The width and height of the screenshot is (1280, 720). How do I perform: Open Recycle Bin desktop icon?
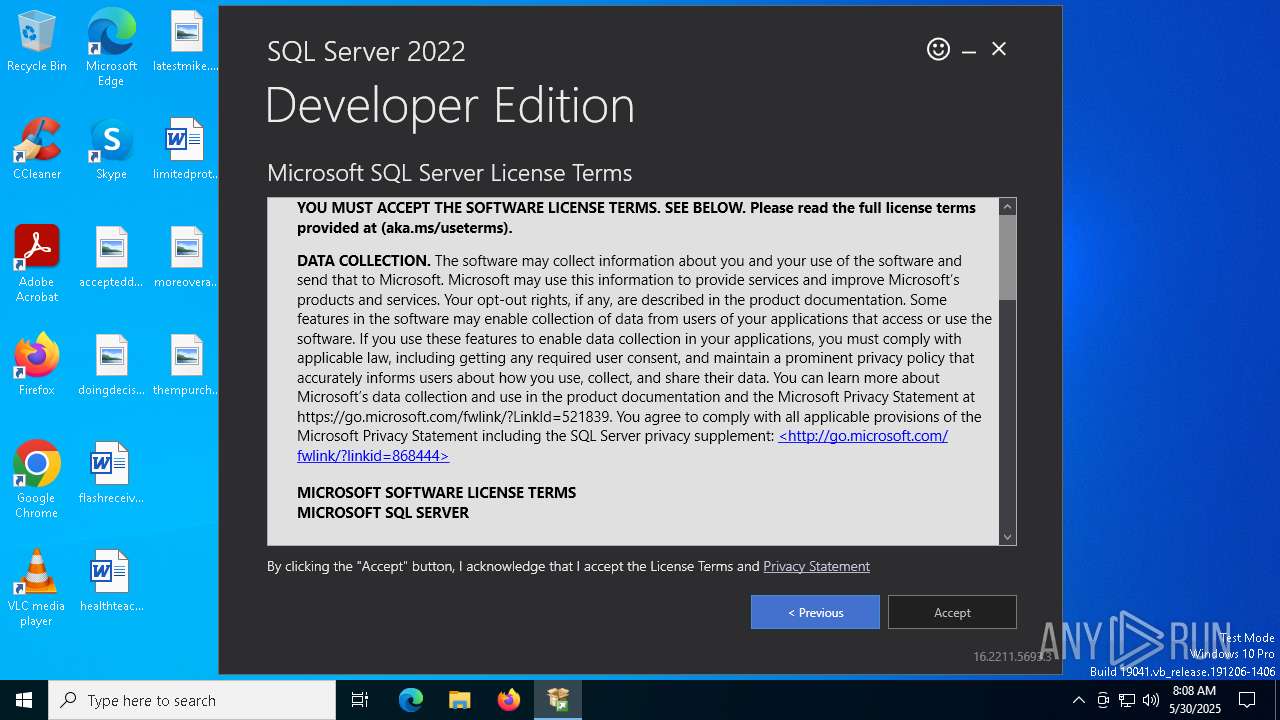tap(37, 42)
